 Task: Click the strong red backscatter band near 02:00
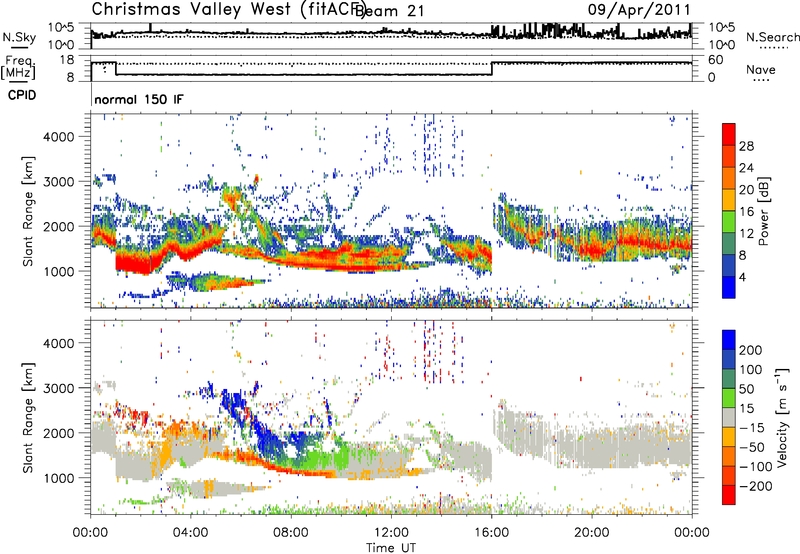click(x=134, y=263)
